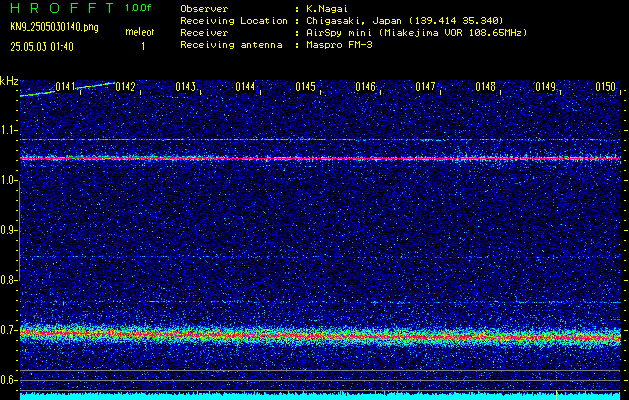
Task: Click the meteor echo streak near 0141
Action: (x=67, y=89)
